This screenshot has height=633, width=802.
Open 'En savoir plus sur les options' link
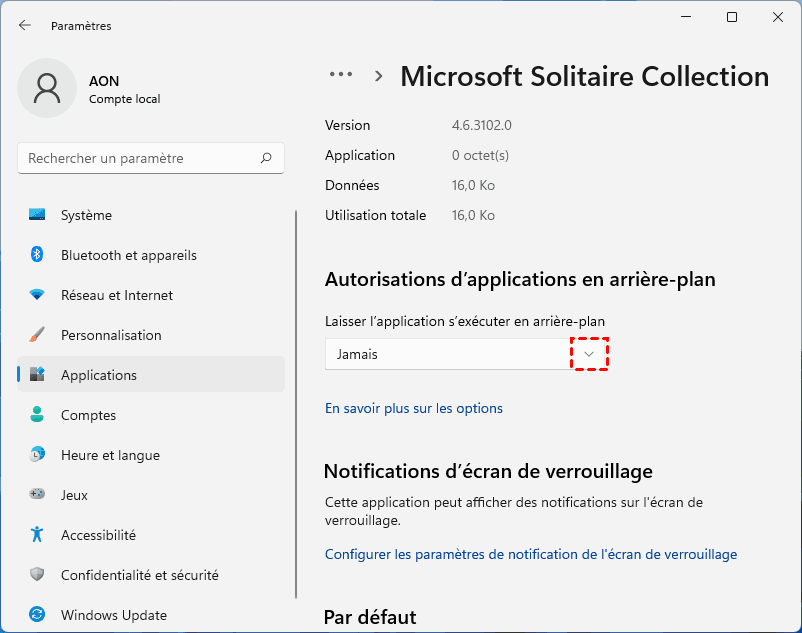414,408
